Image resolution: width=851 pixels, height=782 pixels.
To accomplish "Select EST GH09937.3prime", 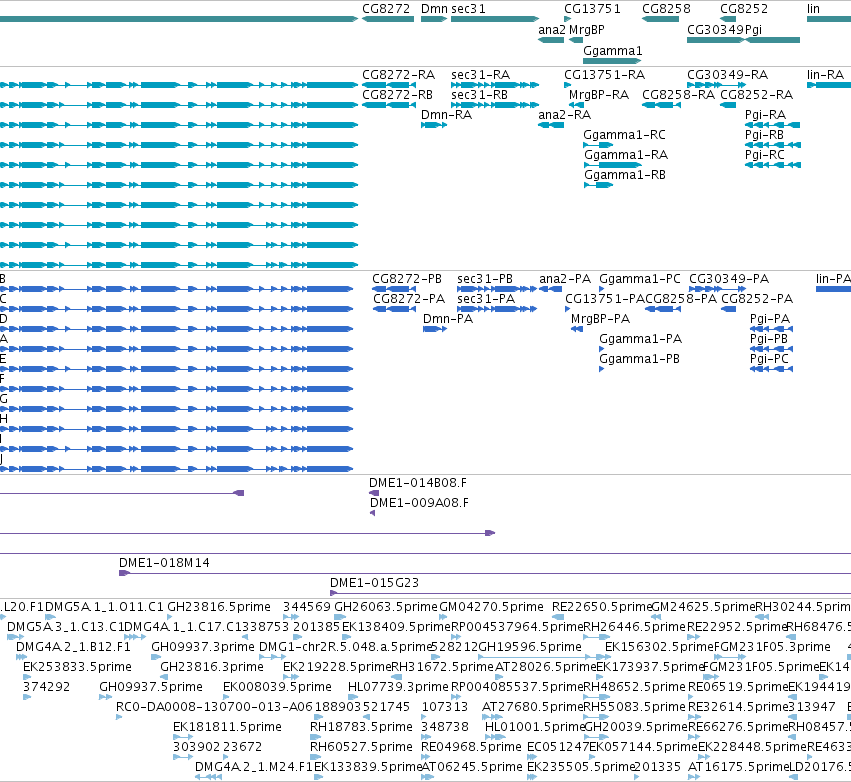I will [203, 647].
